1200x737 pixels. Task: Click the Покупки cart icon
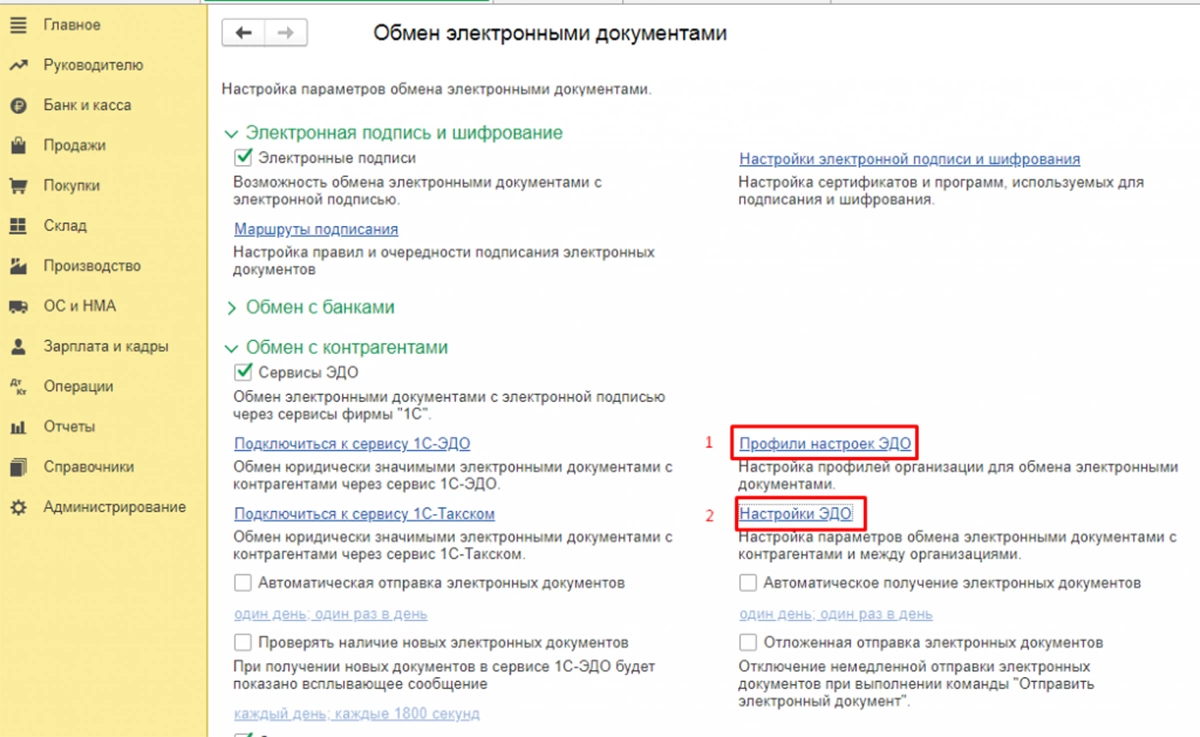(17, 185)
